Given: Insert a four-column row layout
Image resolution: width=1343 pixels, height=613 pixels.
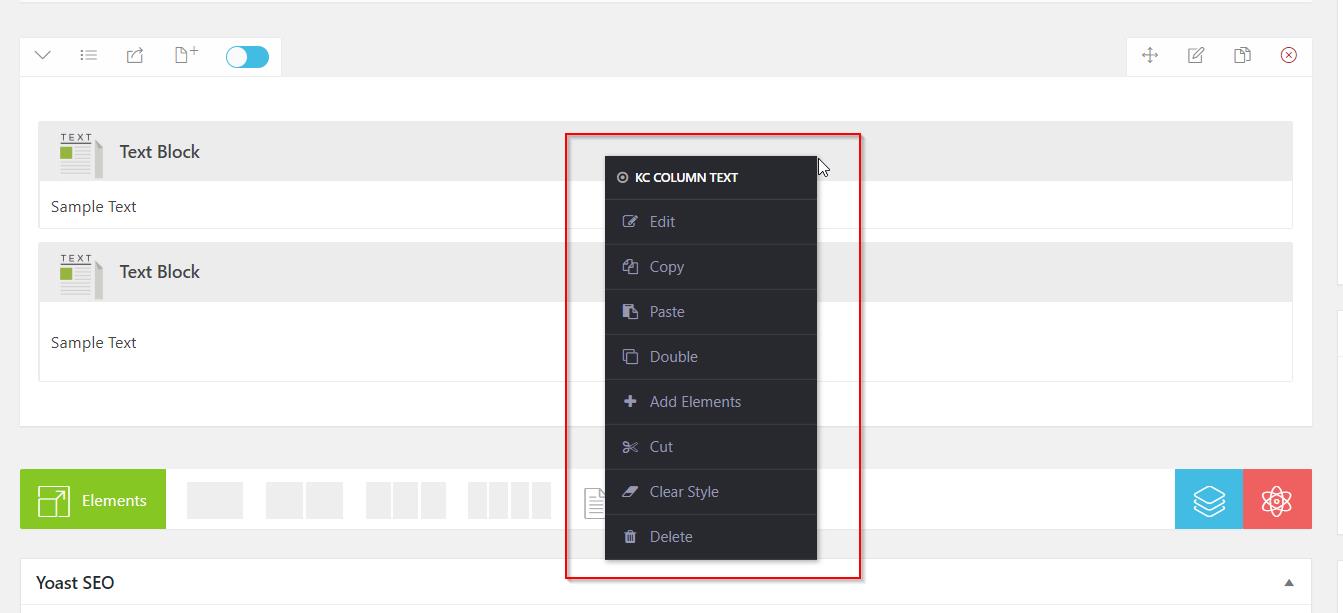Looking at the screenshot, I should tap(509, 500).
